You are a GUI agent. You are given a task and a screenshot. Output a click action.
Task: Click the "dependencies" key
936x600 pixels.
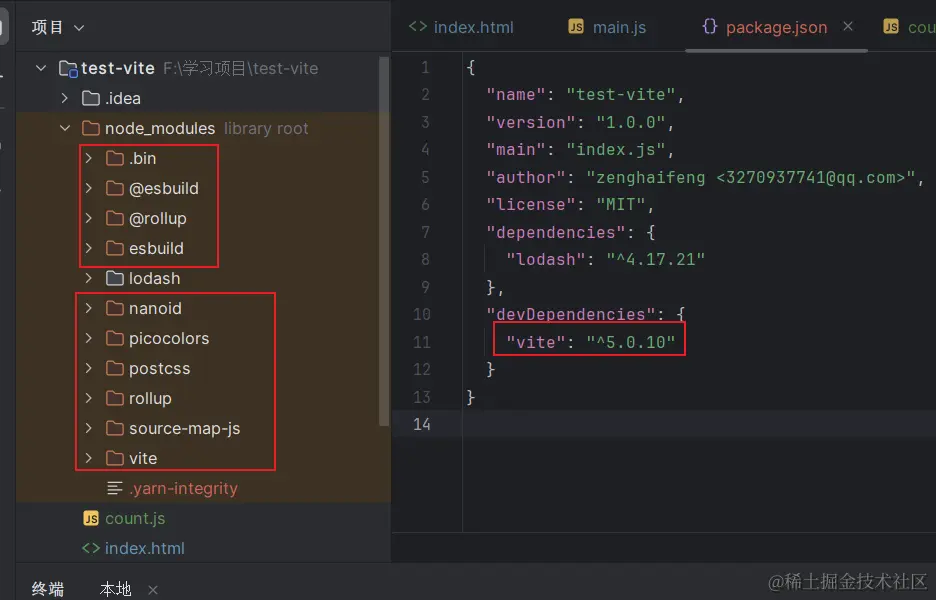point(556,232)
